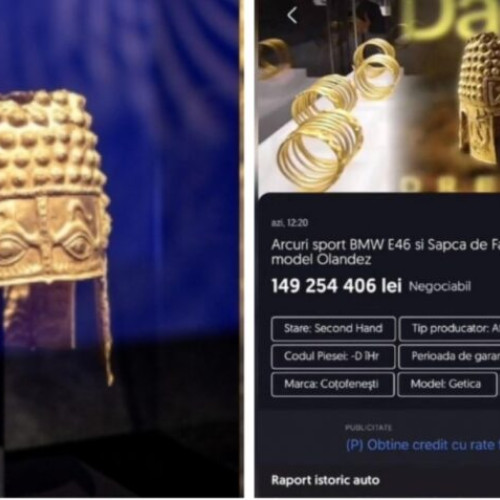500x500 pixels.
Task: Click the Negociabil label
Action: click(440, 286)
